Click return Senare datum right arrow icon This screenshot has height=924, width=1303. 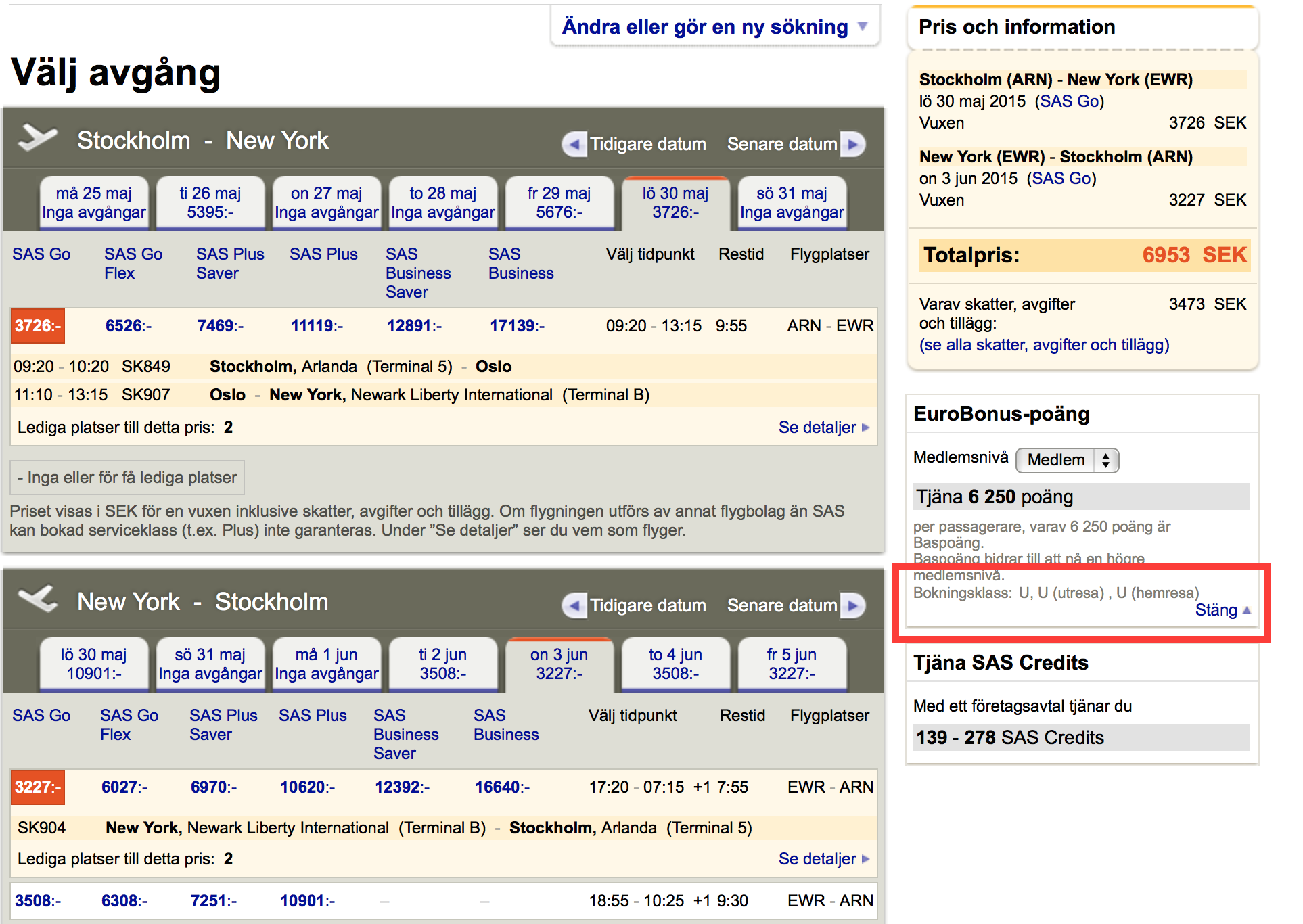[x=852, y=605]
